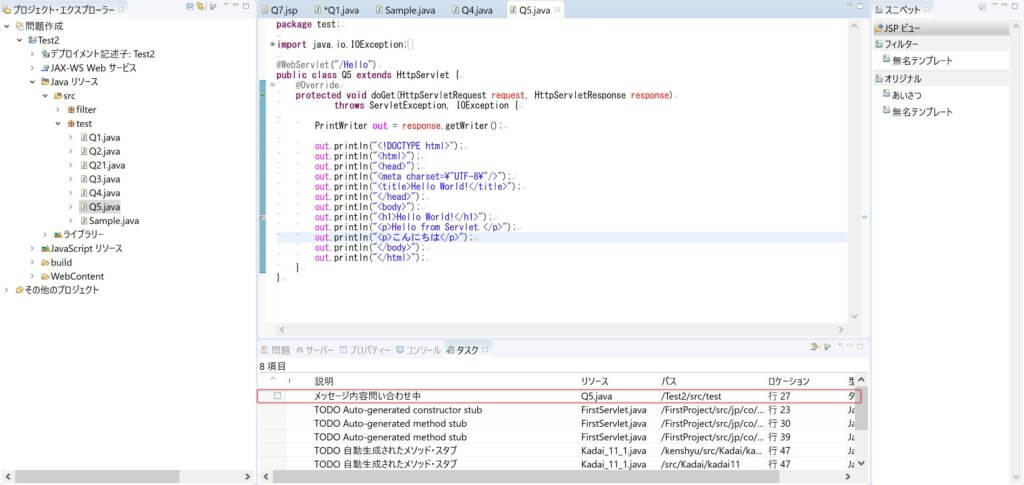The height and width of the screenshot is (485, 1024).
Task: Click the editor horizontal scrollbar
Action: pyautogui.click(x=561, y=330)
